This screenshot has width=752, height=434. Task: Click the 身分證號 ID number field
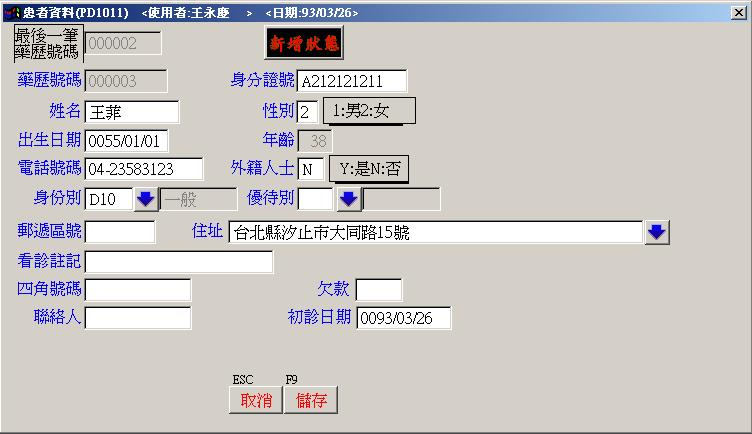(x=352, y=81)
